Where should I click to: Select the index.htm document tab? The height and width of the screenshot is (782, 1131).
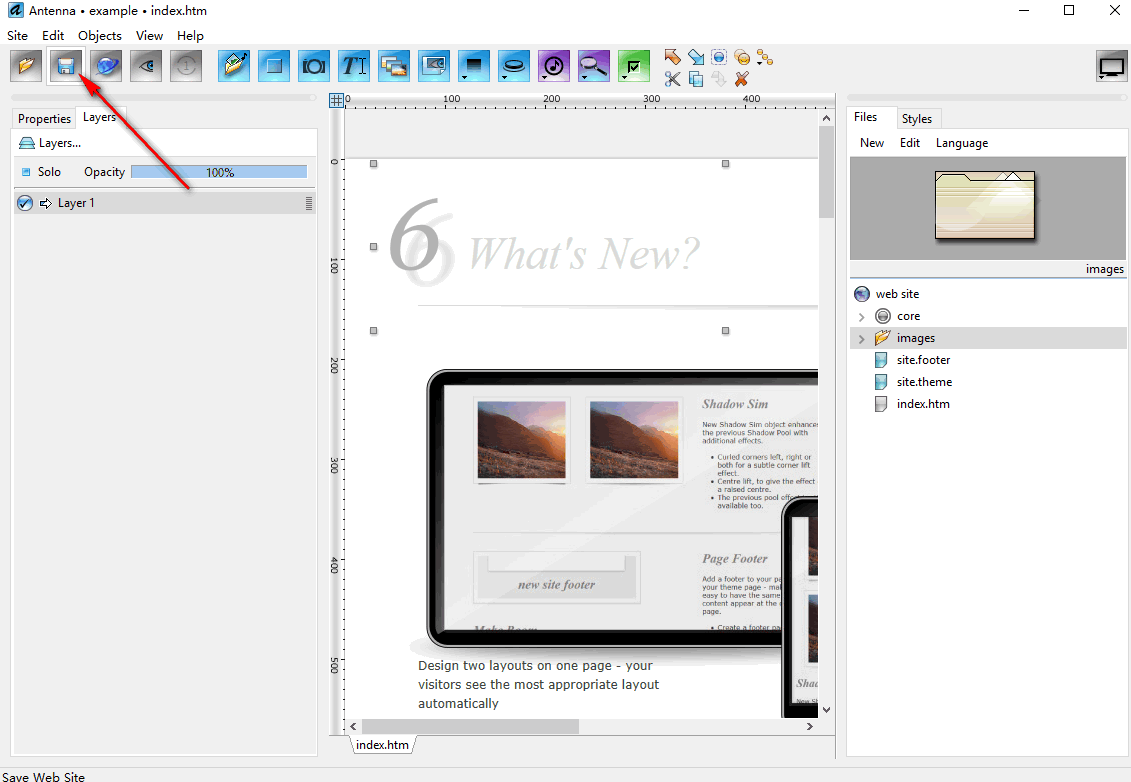click(x=382, y=744)
